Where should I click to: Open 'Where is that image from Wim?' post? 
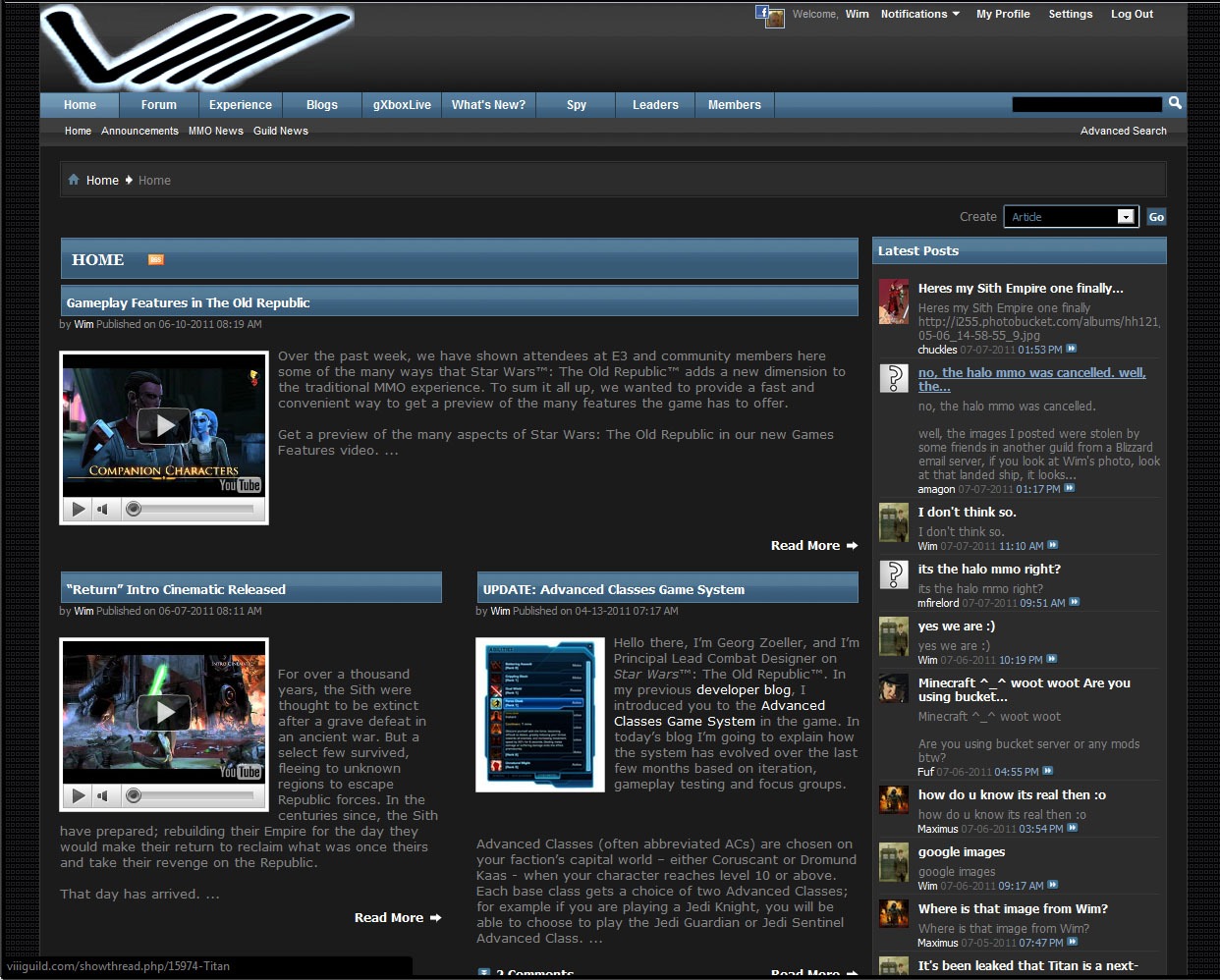click(x=1013, y=909)
